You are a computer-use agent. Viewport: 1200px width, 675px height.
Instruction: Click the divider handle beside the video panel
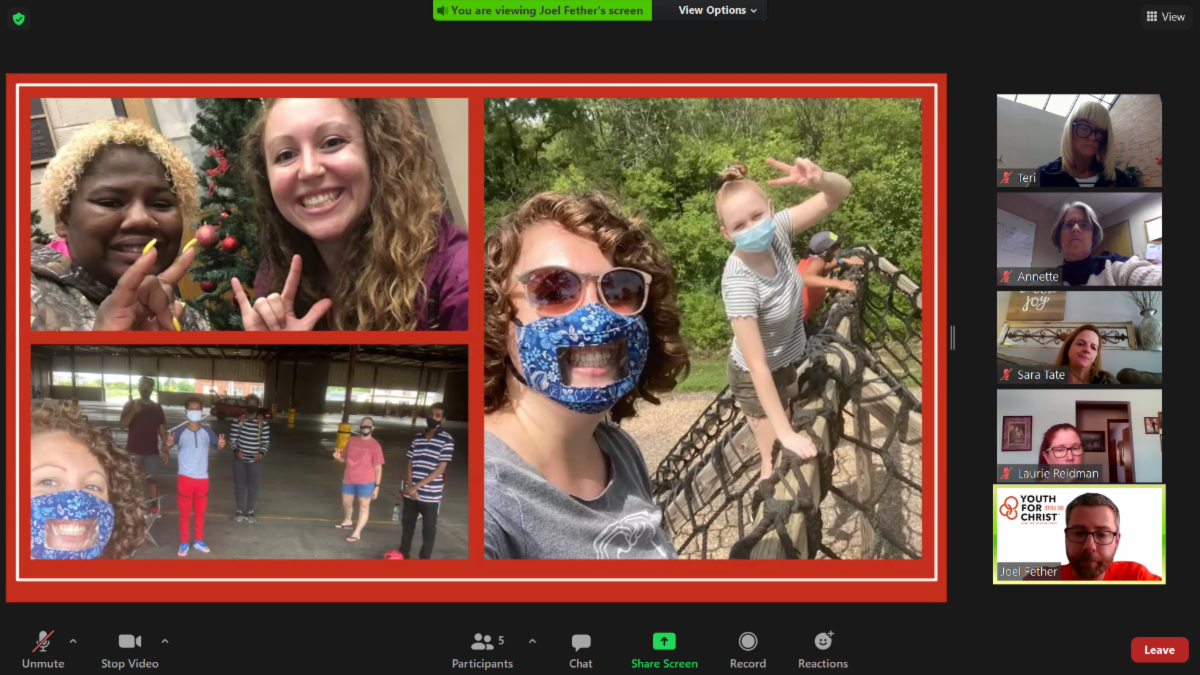[952, 338]
